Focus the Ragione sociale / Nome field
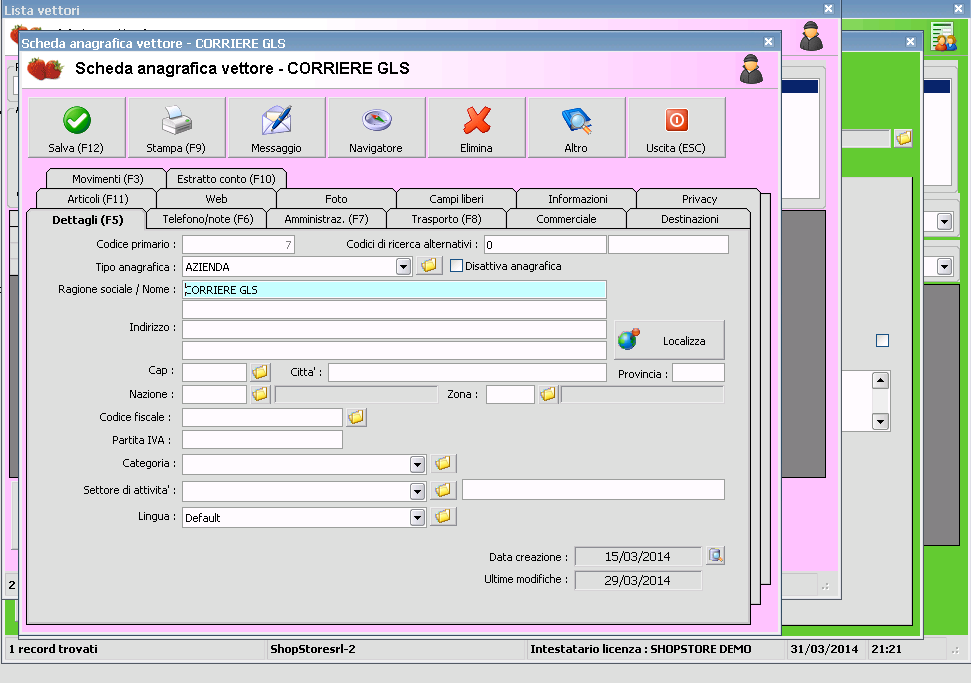The width and height of the screenshot is (971, 683). click(x=394, y=290)
